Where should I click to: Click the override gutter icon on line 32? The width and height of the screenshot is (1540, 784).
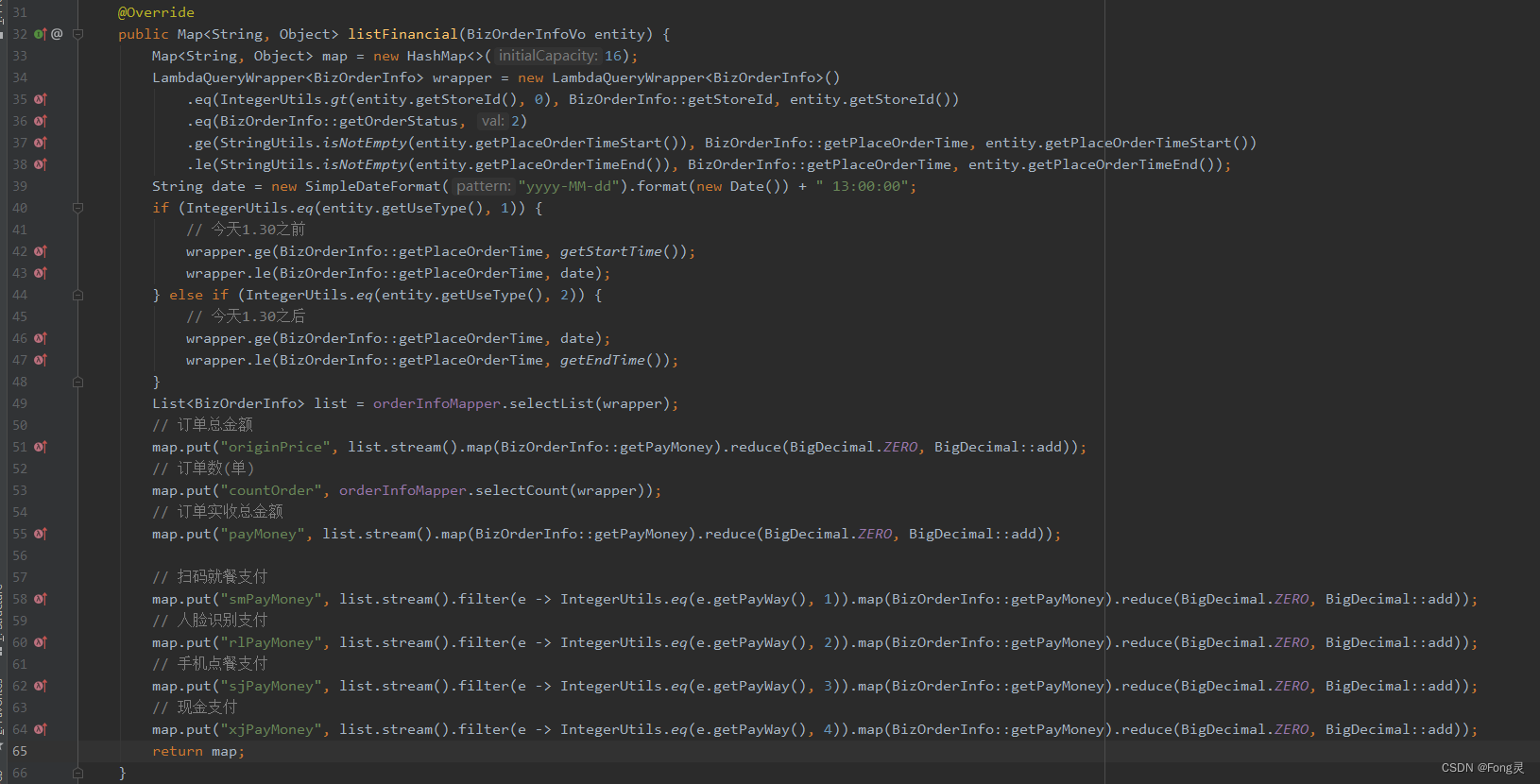pyautogui.click(x=40, y=34)
